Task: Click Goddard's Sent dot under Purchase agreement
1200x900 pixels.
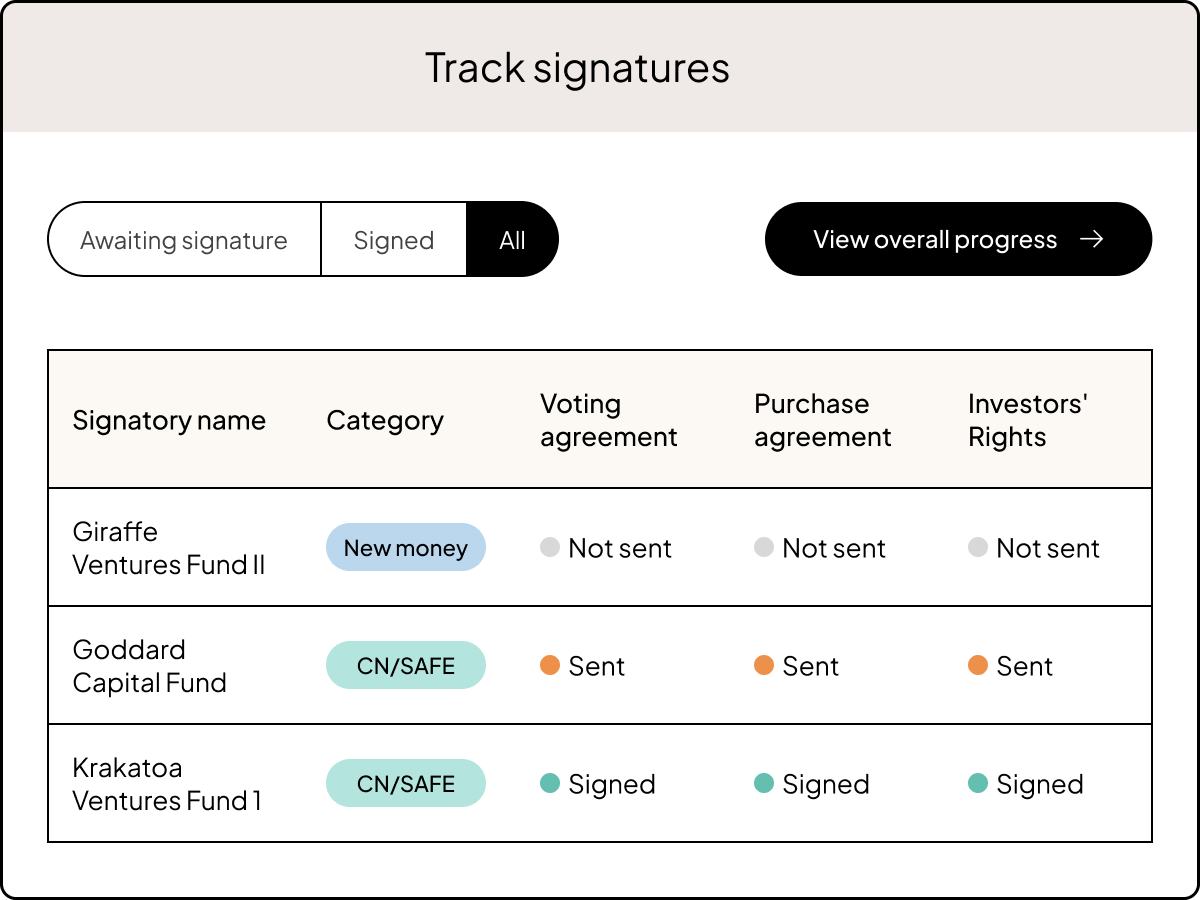Action: (765, 665)
